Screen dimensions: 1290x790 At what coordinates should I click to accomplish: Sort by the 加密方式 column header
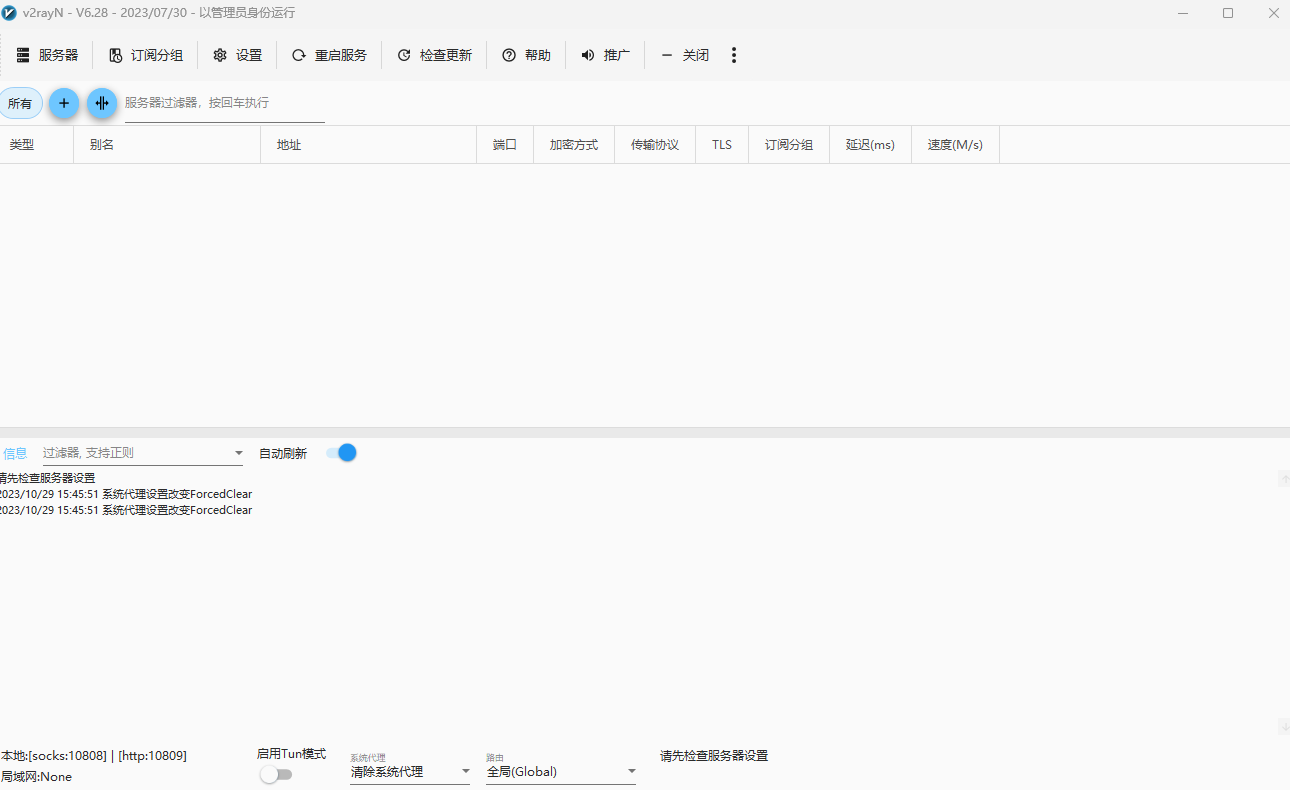tap(574, 145)
